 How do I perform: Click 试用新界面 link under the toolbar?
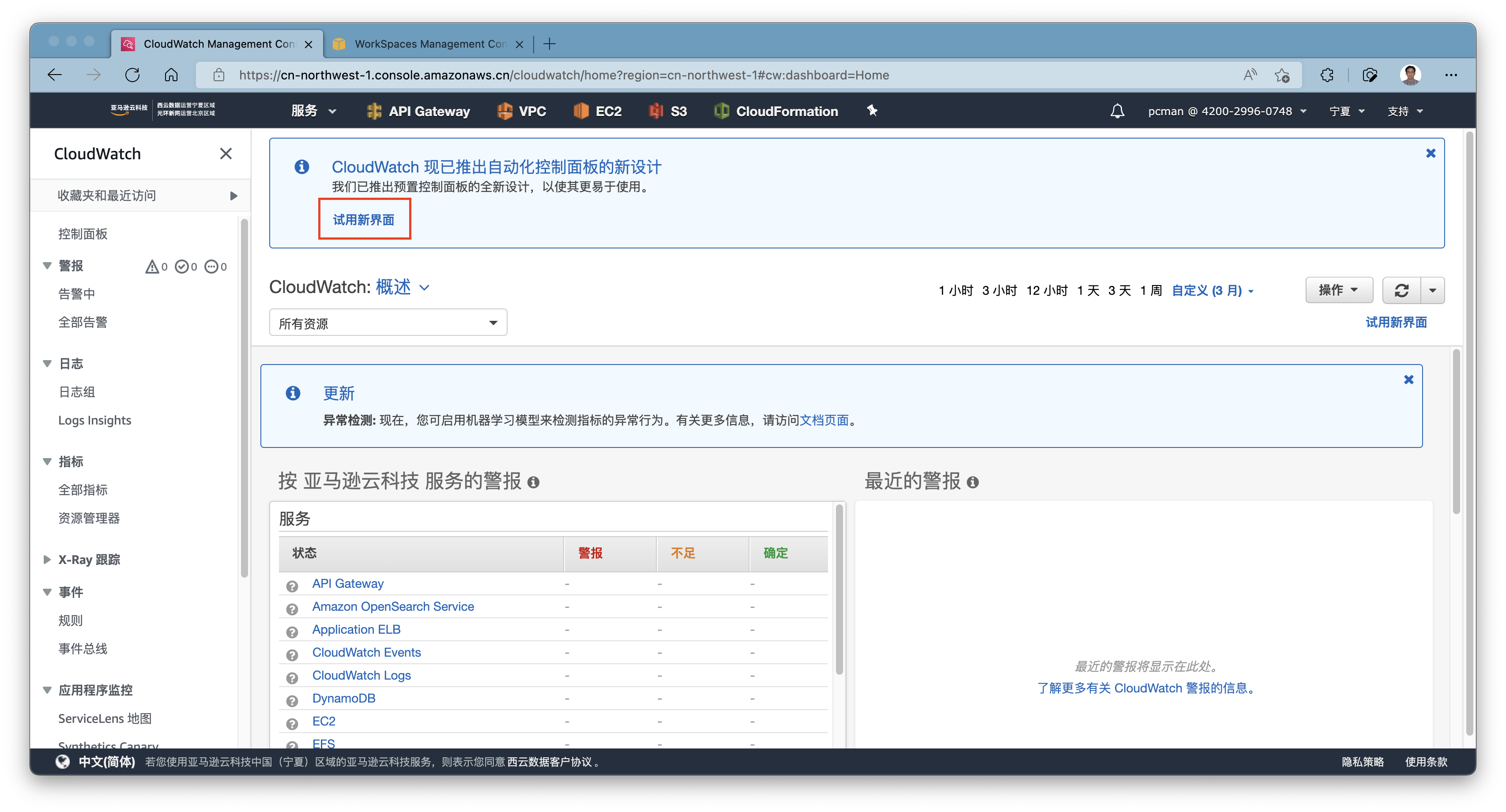(x=1396, y=322)
